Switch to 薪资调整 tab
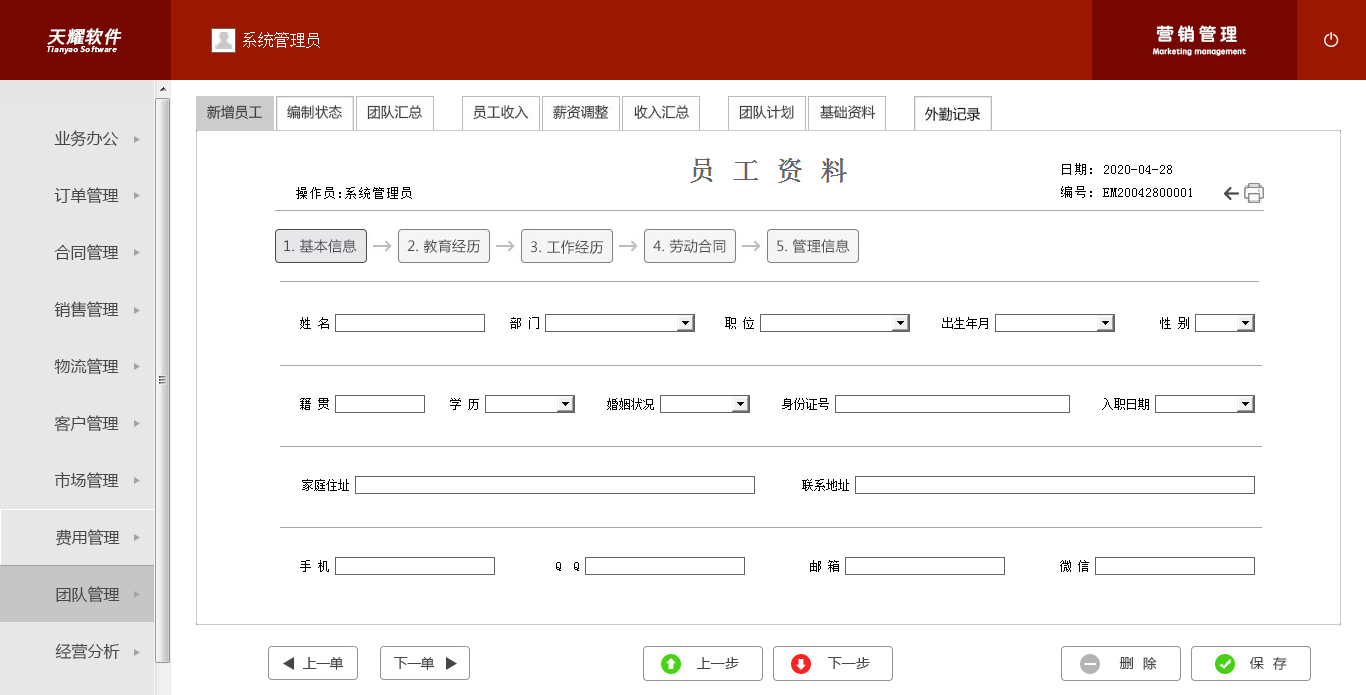This screenshot has height=695, width=1366. click(581, 113)
